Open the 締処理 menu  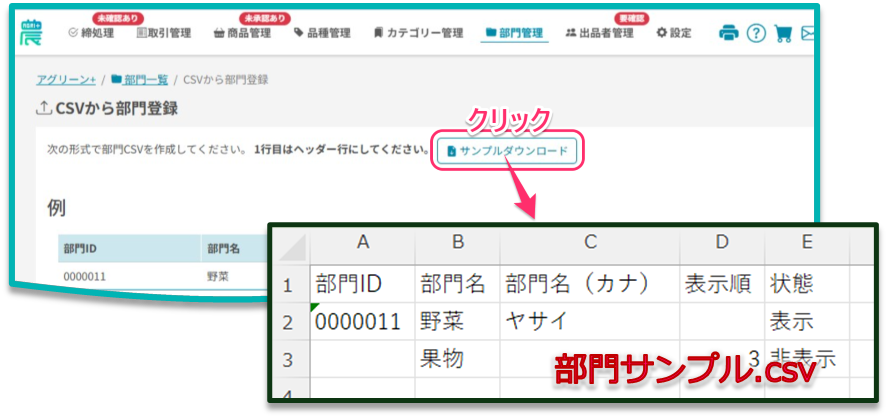point(91,33)
